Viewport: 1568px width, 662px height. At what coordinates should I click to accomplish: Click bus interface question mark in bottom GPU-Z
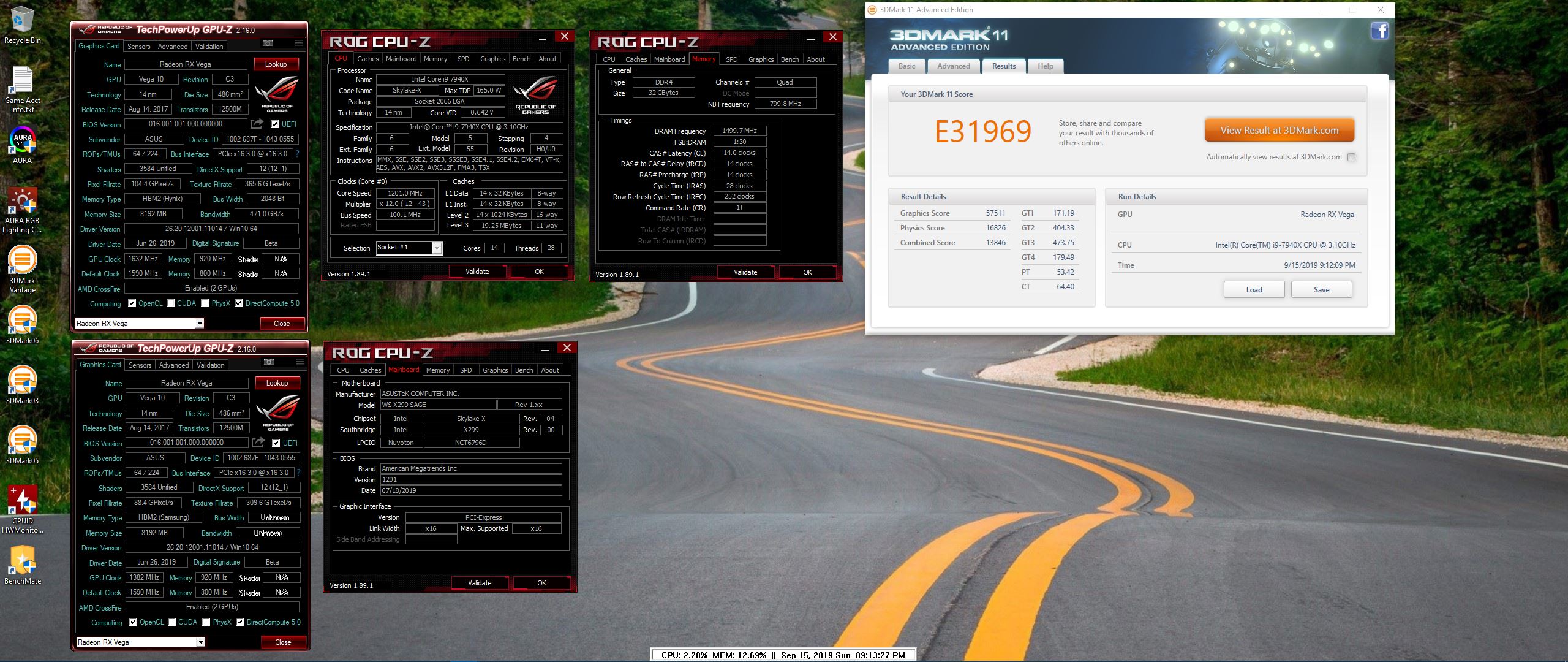point(299,473)
